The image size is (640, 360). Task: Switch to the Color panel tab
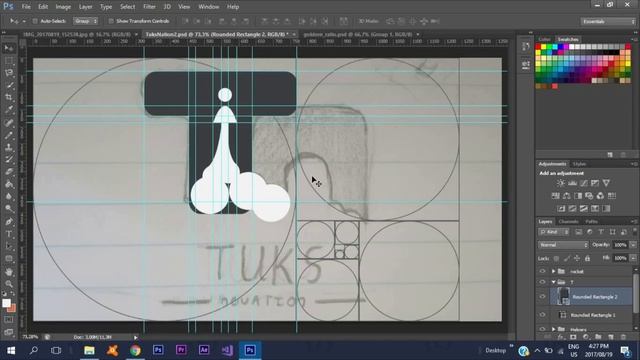(544, 39)
